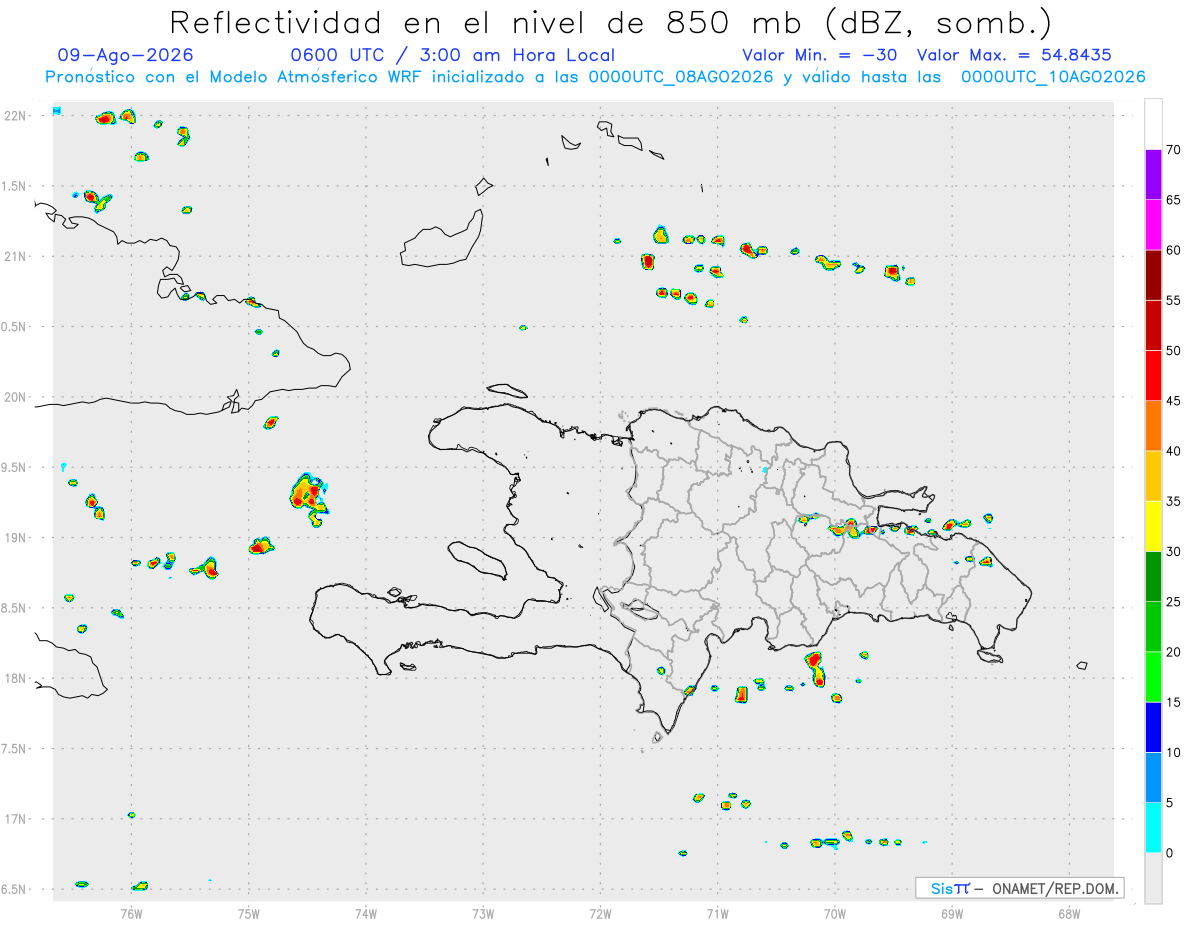Screen dimensions: 1200x927
Task: Click the magenta 60-65 dBZ color bar segment
Action: click(x=1153, y=225)
